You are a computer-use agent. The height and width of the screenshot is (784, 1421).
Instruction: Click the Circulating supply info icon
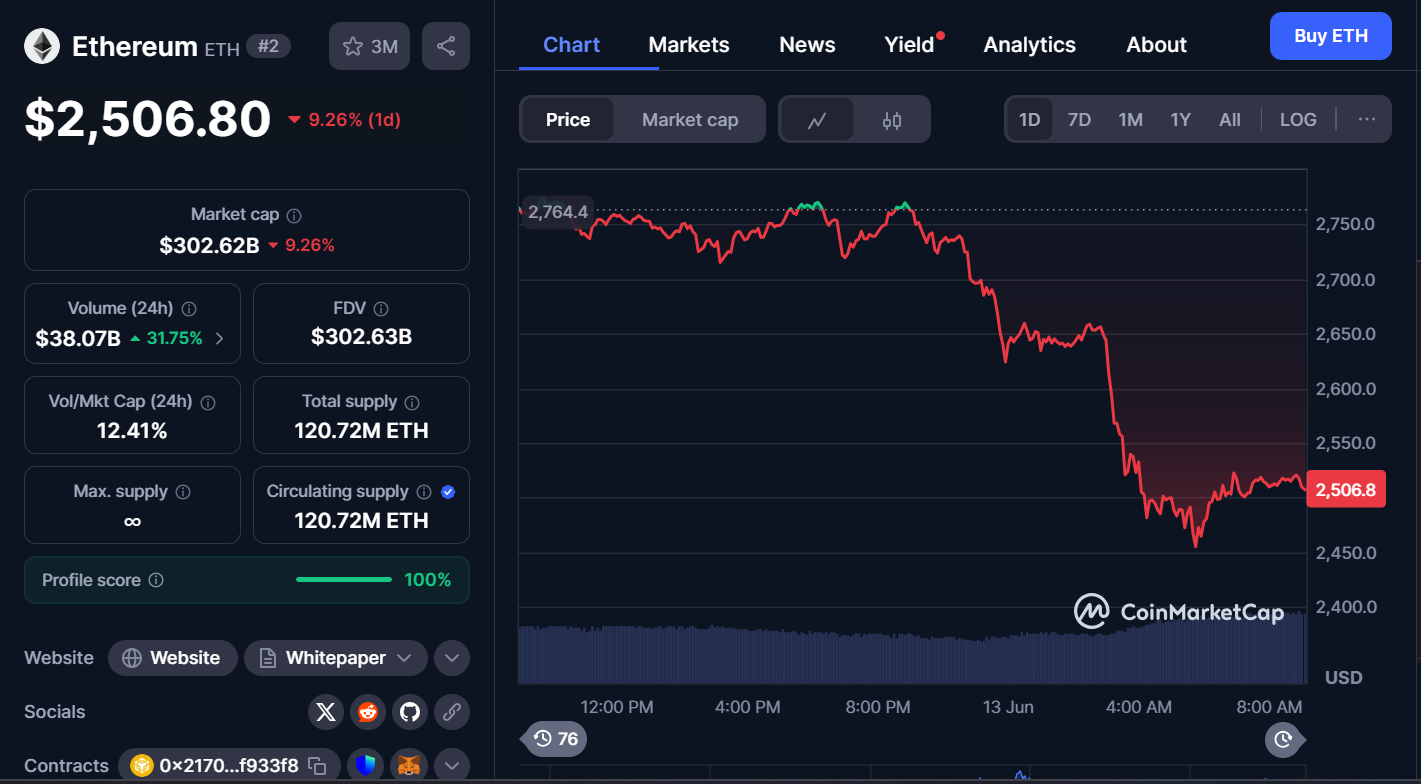point(424,492)
